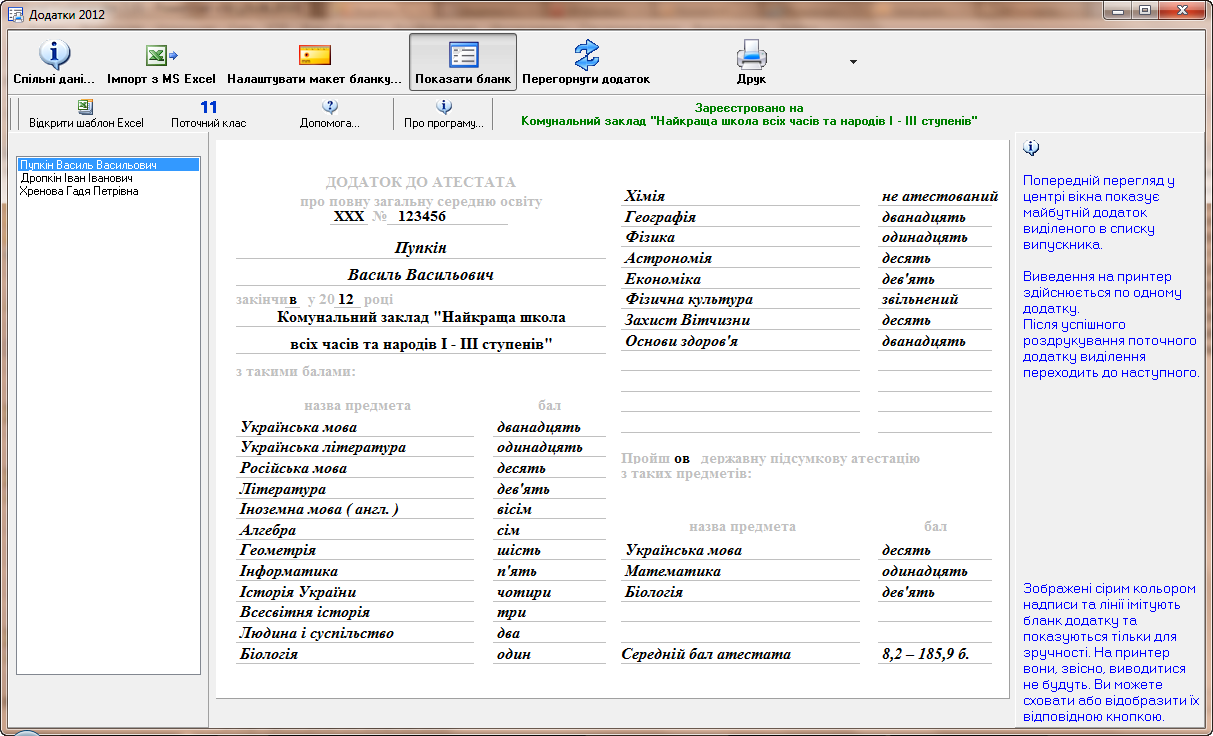This screenshot has height=736, width=1213.
Task: Select Хренова Гадя Петрівна in list
Action: click(79, 190)
